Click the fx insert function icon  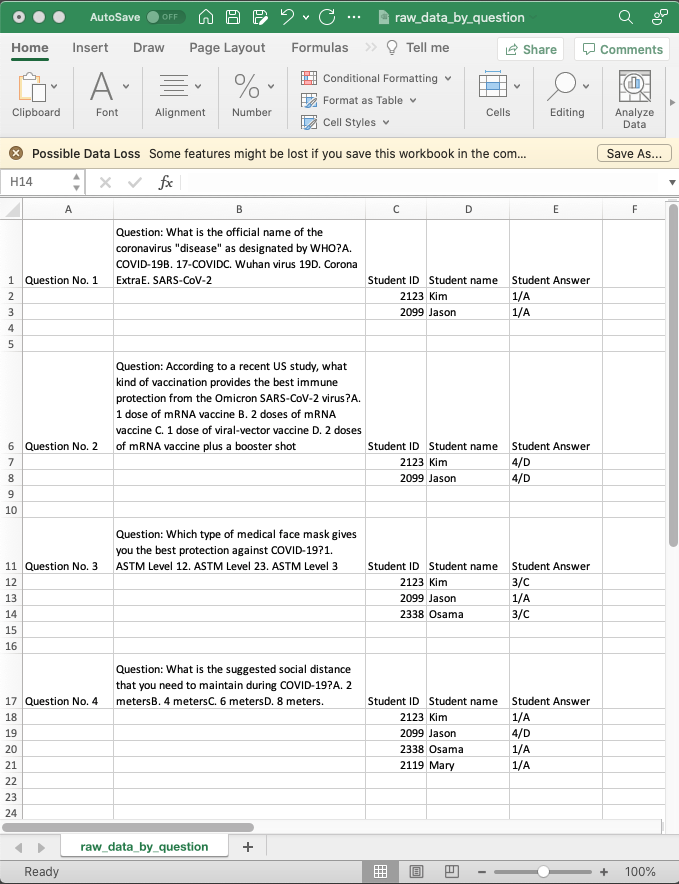click(x=165, y=182)
